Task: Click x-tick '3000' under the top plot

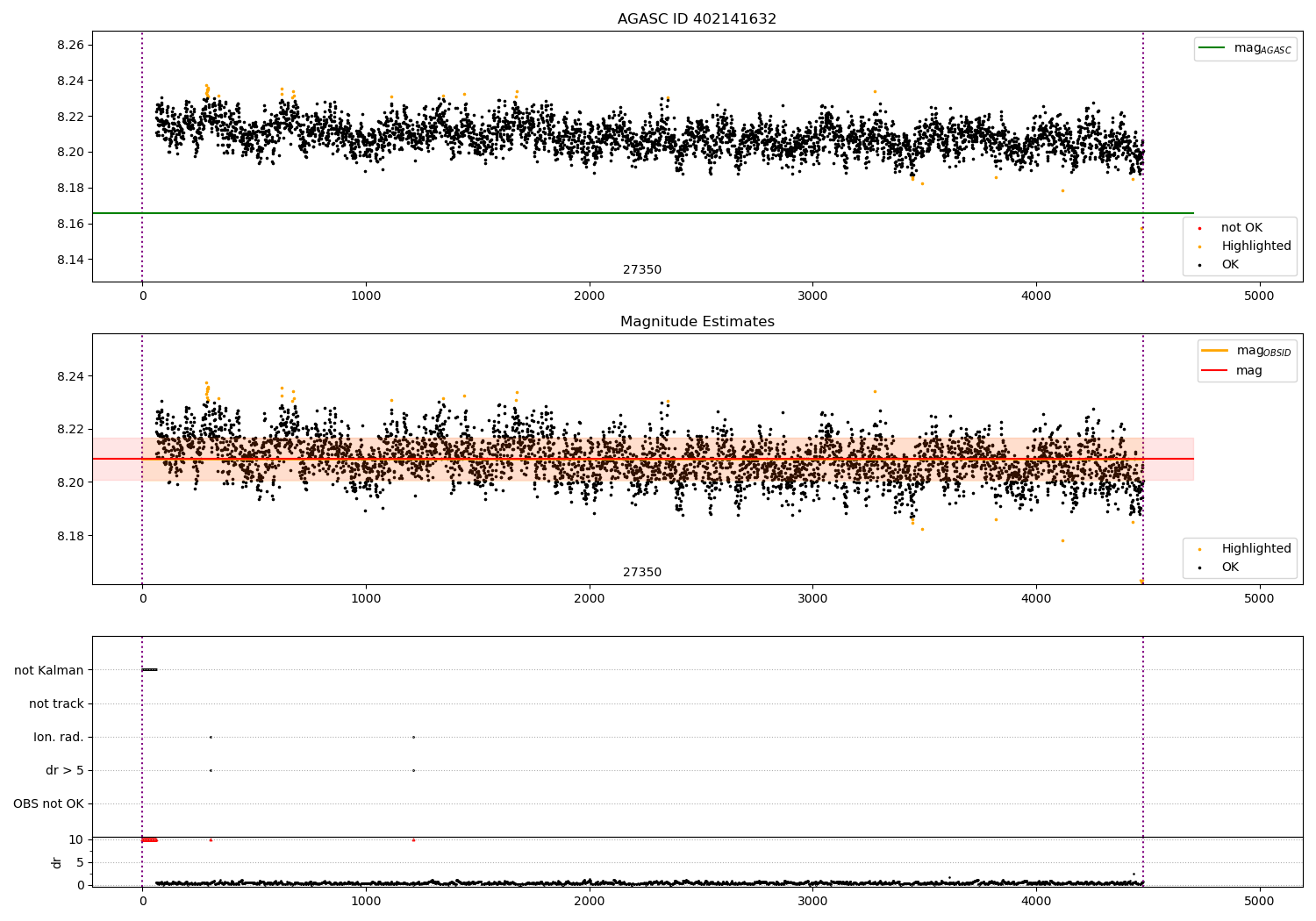Action: [812, 296]
